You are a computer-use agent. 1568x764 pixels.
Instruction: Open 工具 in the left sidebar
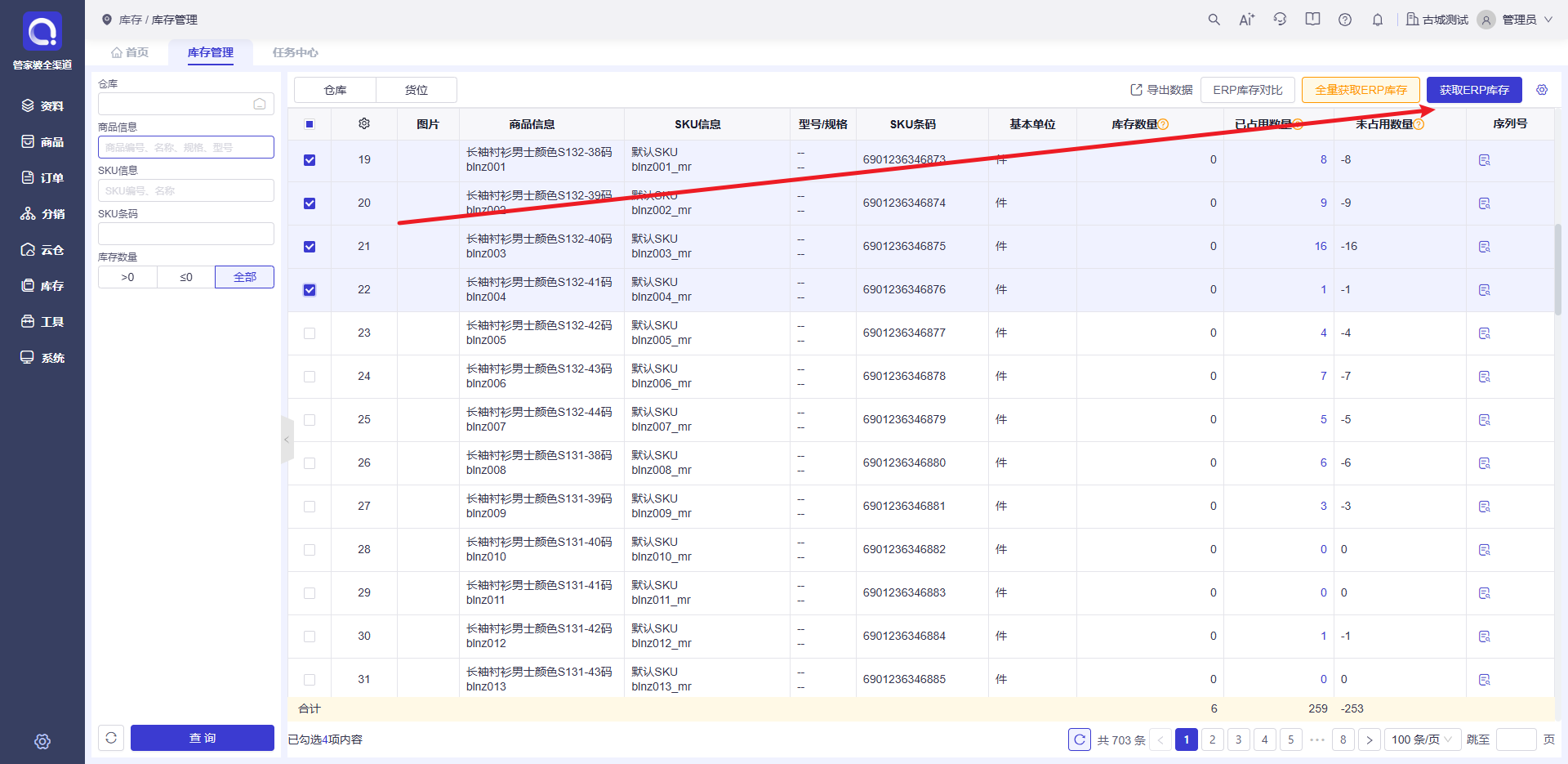(x=42, y=321)
